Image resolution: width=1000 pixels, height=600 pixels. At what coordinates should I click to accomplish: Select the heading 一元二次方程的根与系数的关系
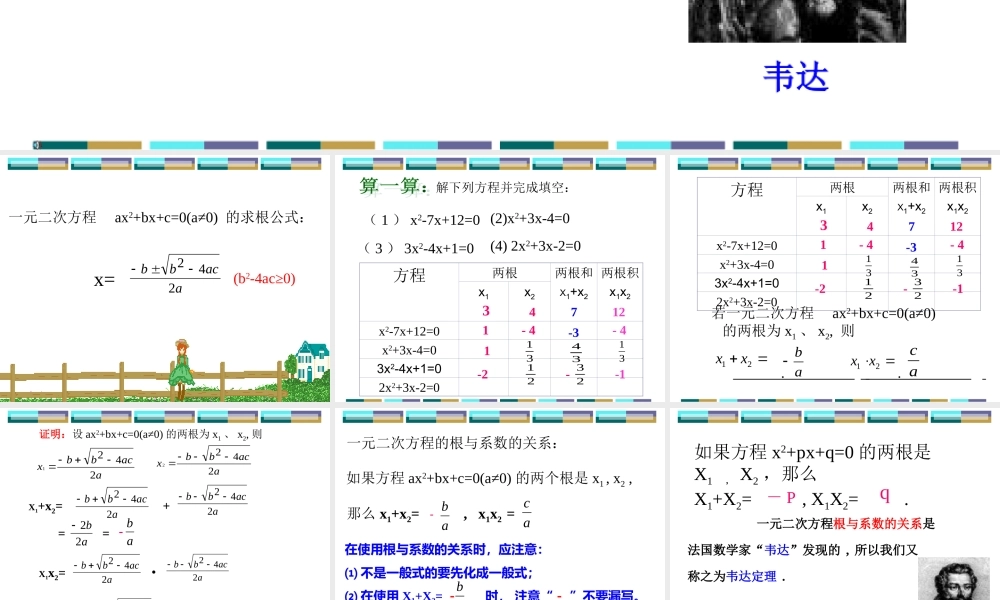coord(452,443)
